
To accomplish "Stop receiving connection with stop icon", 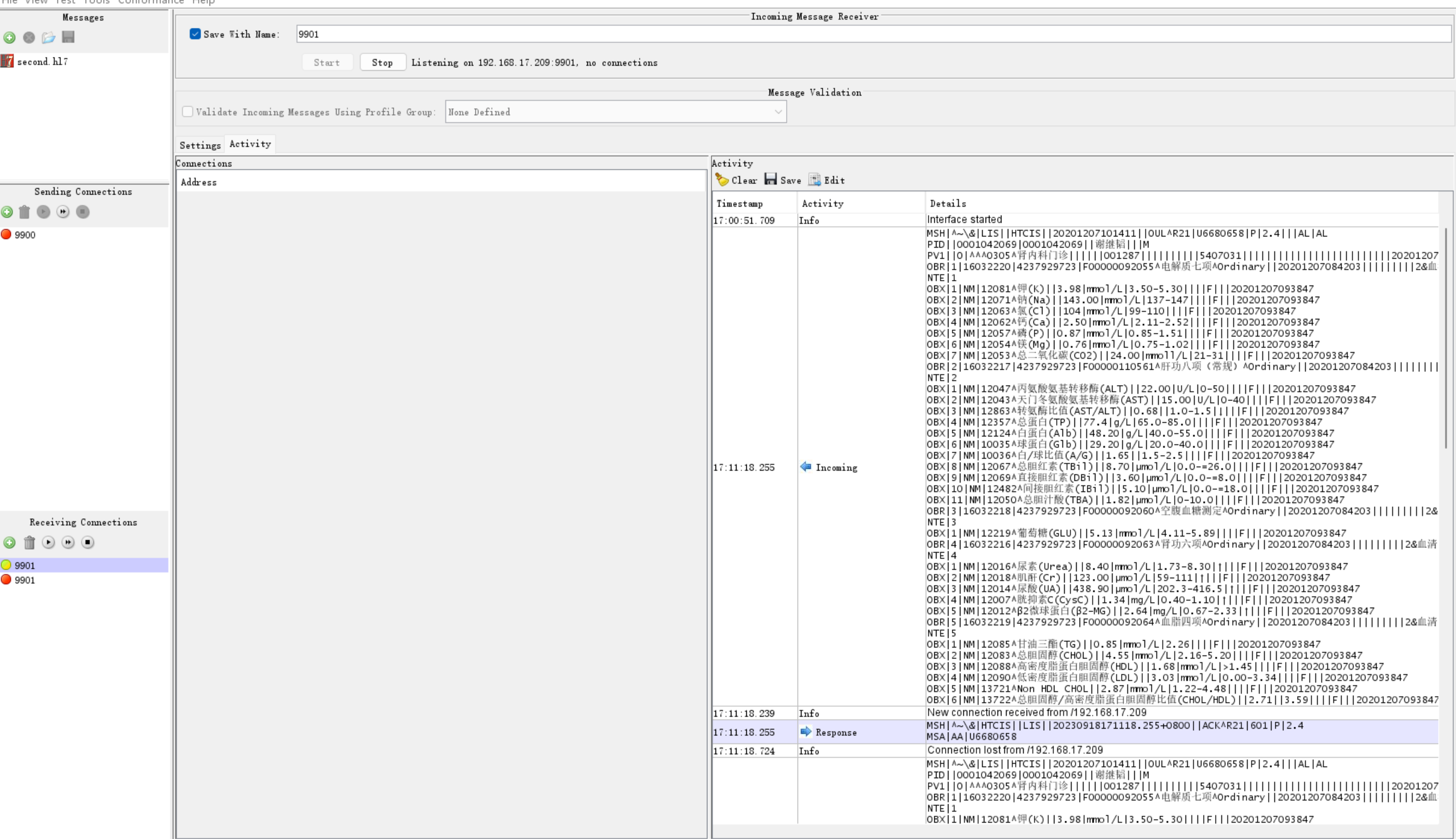I will pyautogui.click(x=88, y=542).
